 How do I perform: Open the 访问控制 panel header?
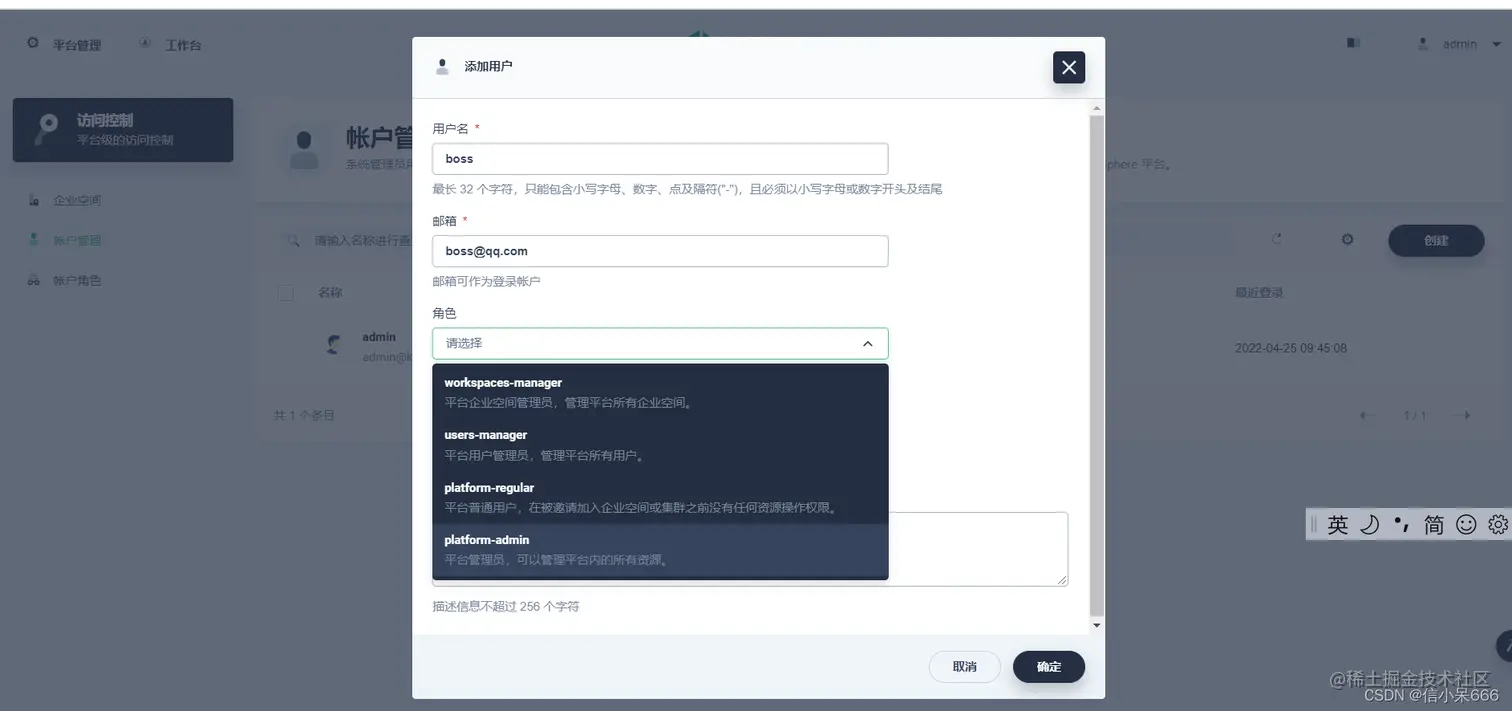[123, 130]
